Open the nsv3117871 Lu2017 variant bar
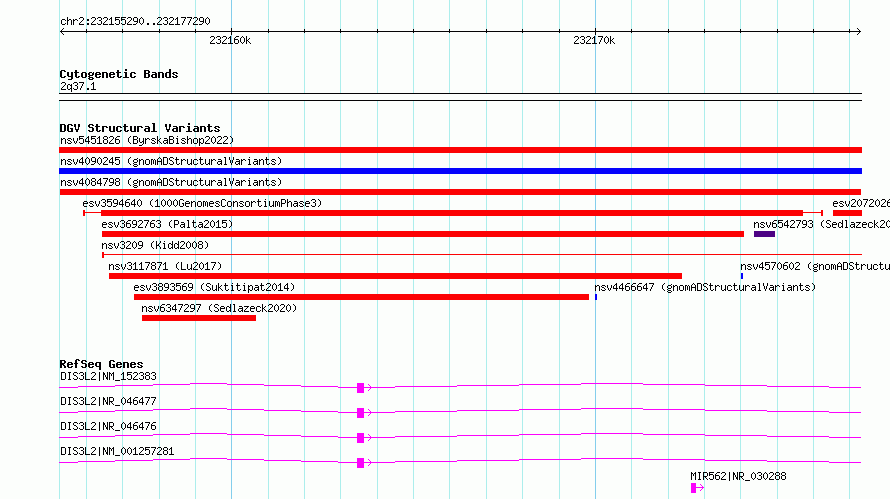 click(395, 276)
